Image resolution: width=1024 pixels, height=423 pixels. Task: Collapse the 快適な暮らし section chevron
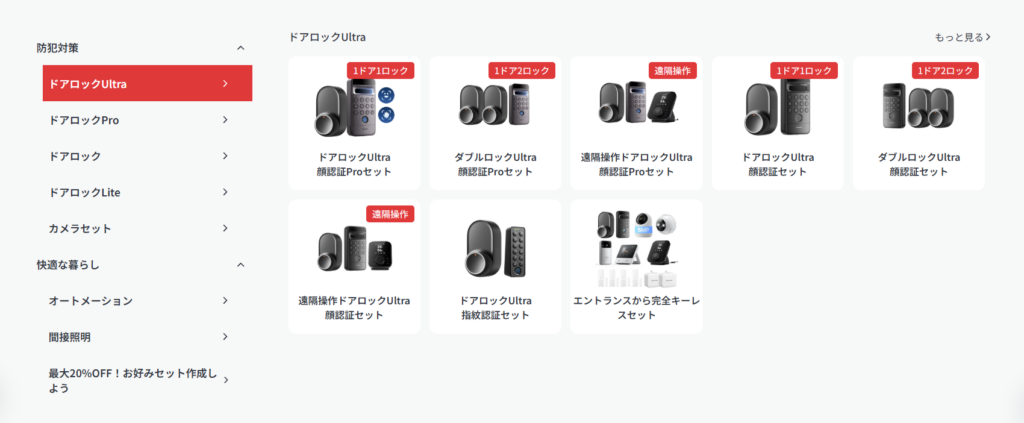click(240, 264)
